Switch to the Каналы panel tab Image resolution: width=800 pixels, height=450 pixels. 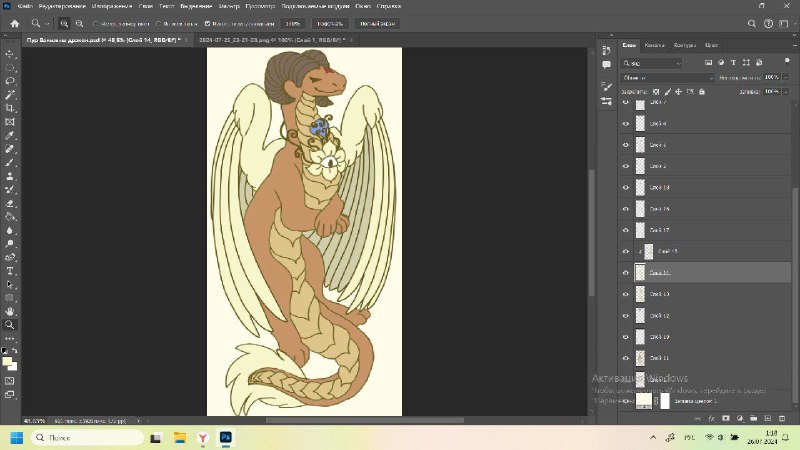pos(654,45)
